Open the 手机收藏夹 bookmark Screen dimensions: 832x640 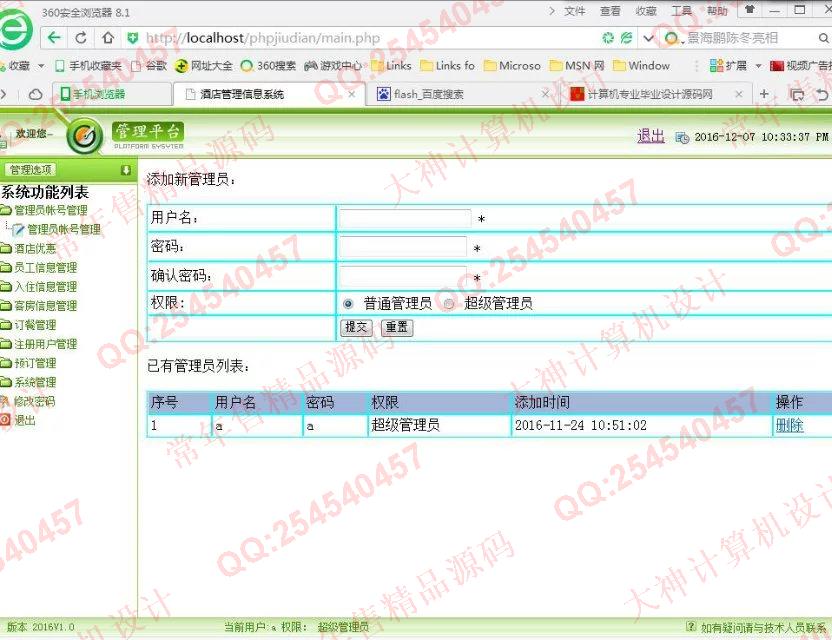click(88, 66)
